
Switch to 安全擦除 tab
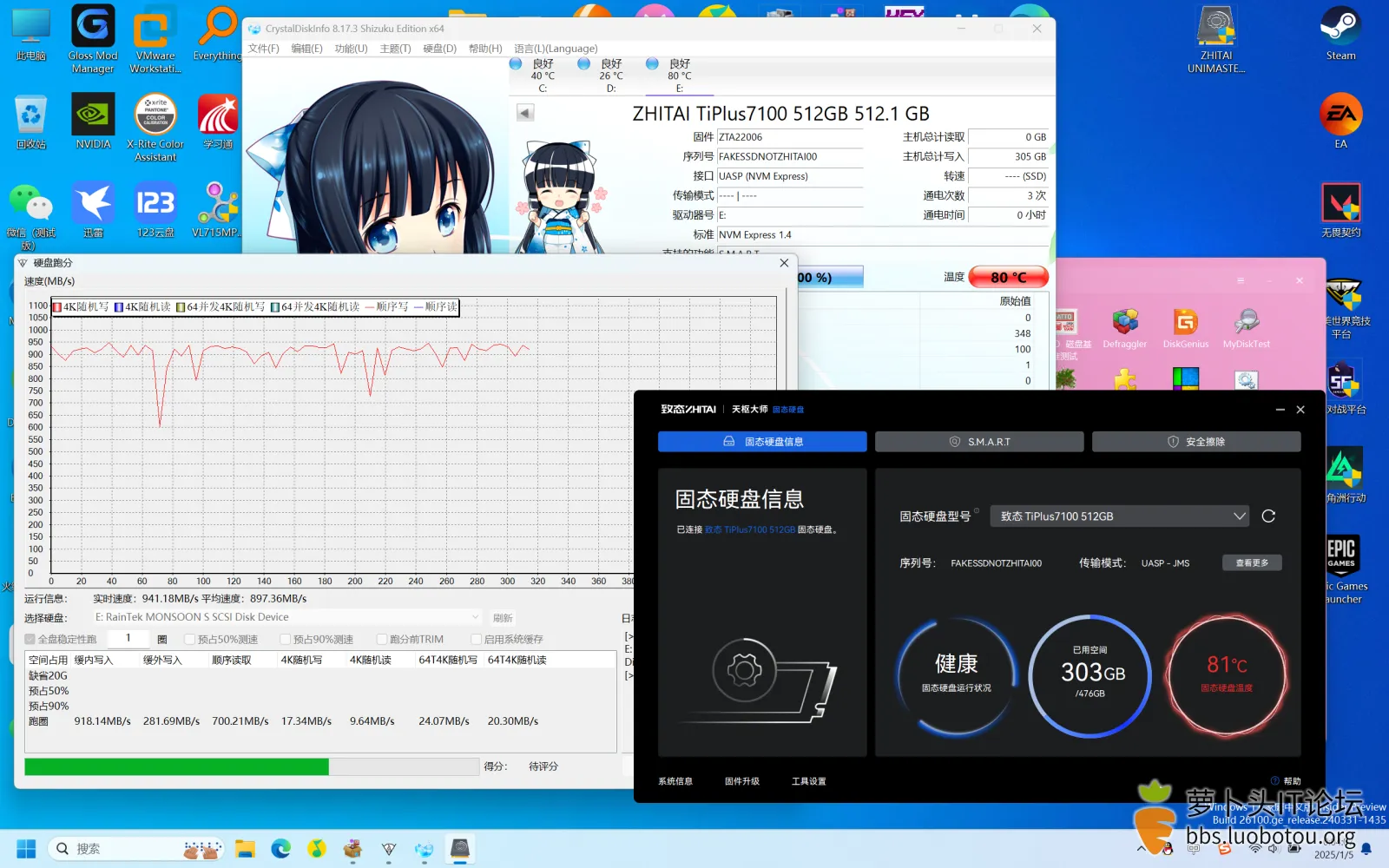(x=1196, y=442)
